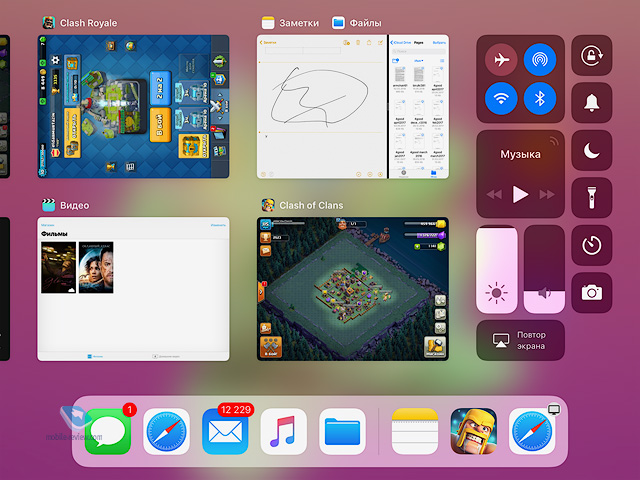Launch Clash of Clans from dock

473,431
